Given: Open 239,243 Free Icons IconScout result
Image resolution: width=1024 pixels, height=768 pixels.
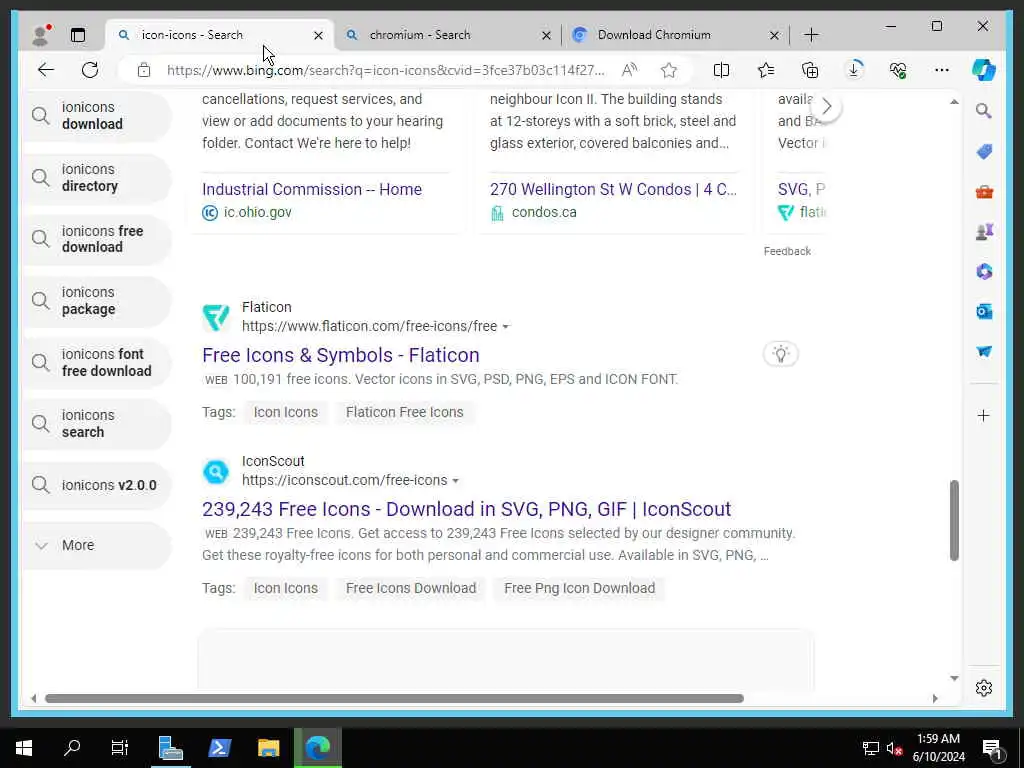Looking at the screenshot, I should point(466,509).
